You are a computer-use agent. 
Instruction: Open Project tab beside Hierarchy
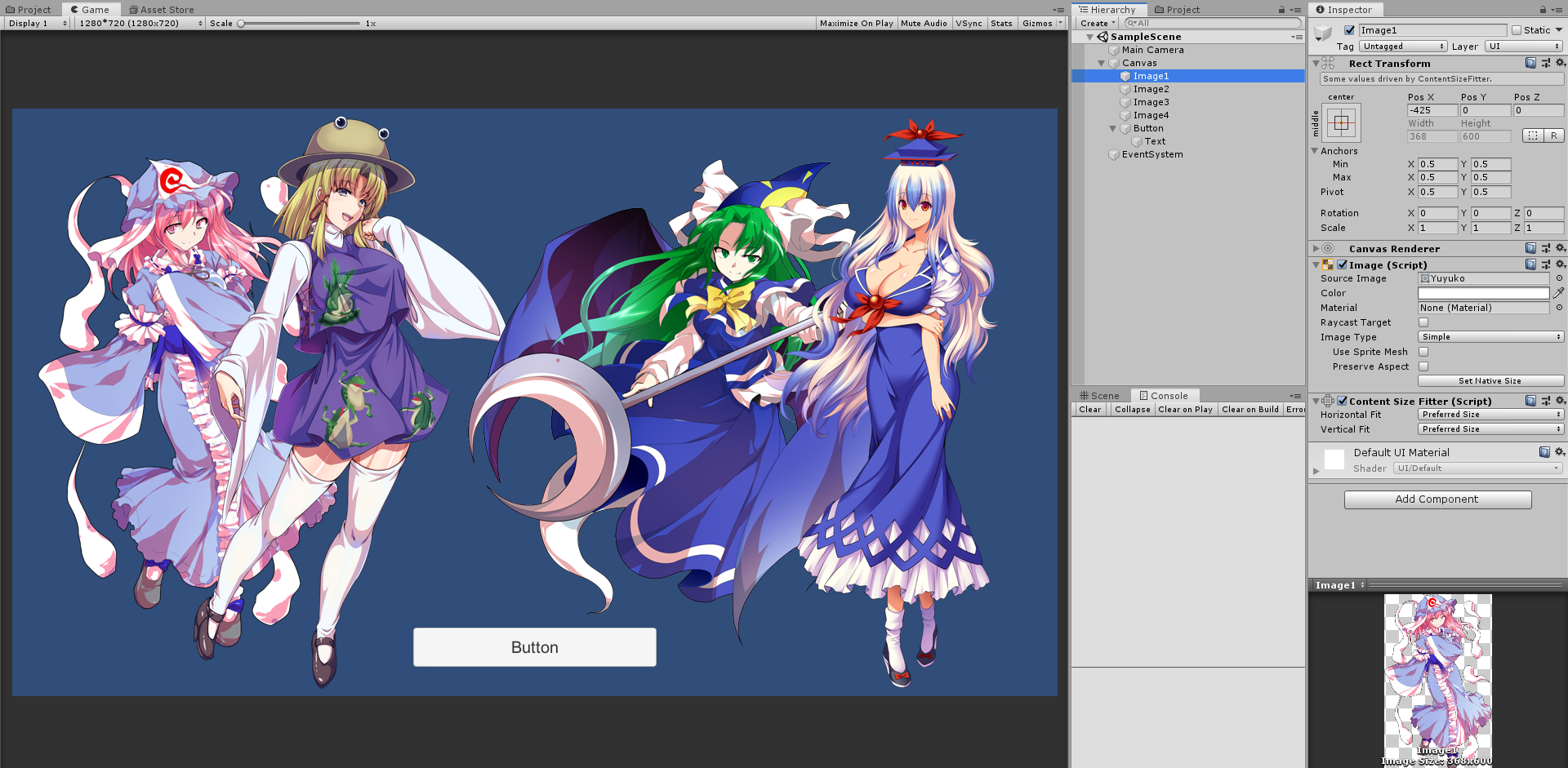pyautogui.click(x=1177, y=10)
